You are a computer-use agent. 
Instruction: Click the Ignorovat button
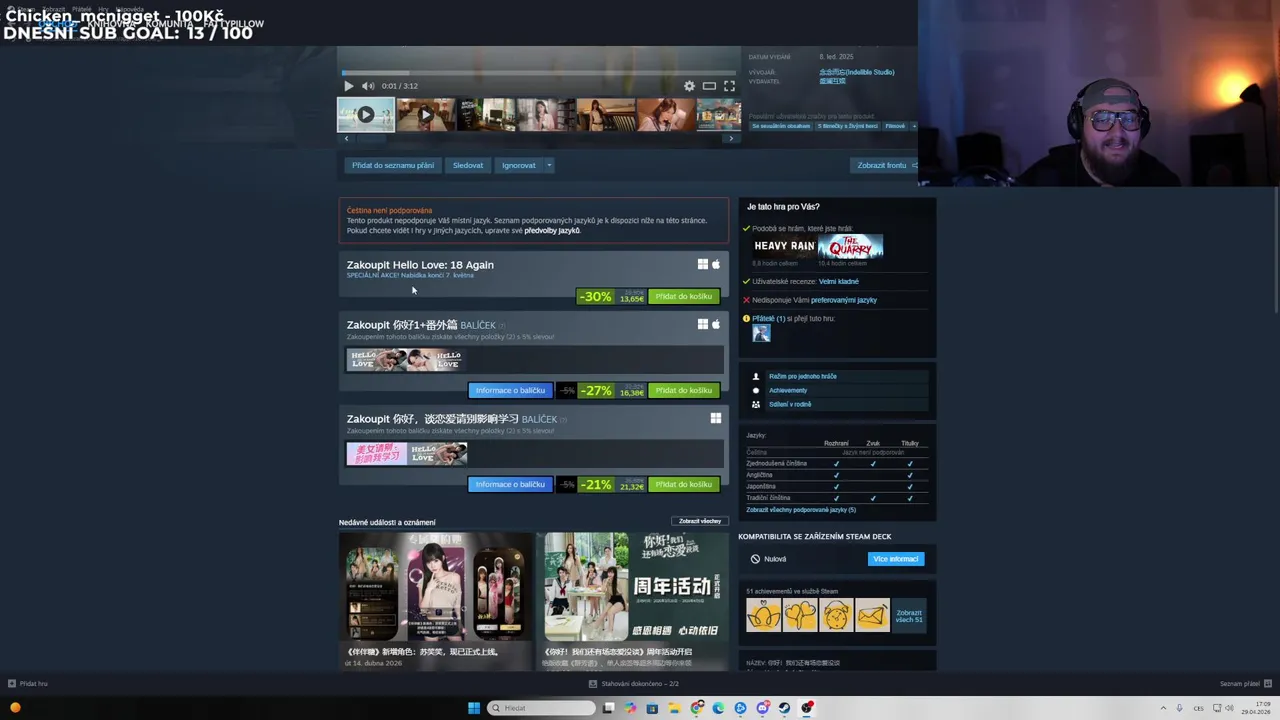click(519, 165)
